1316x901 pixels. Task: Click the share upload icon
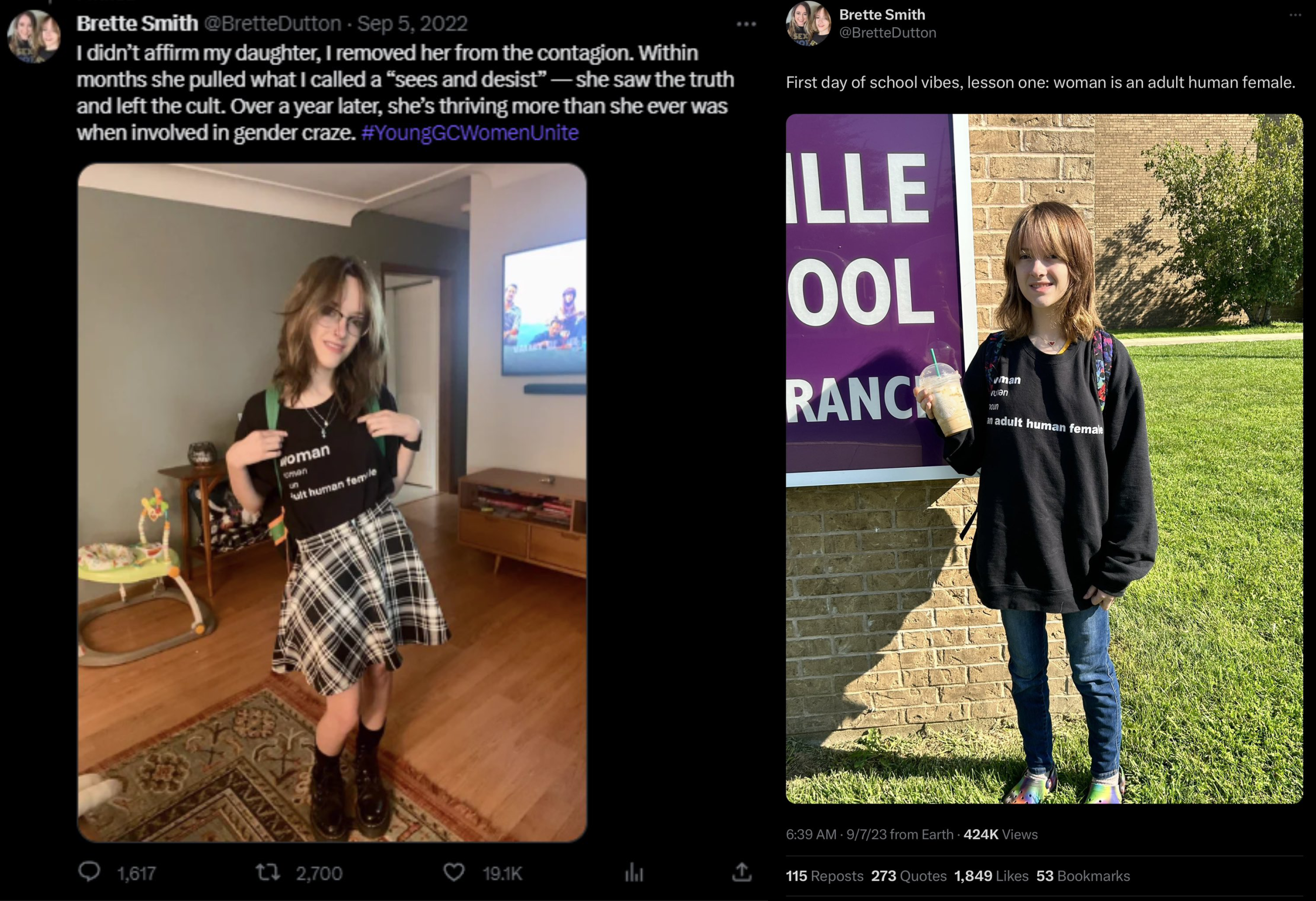tap(742, 872)
